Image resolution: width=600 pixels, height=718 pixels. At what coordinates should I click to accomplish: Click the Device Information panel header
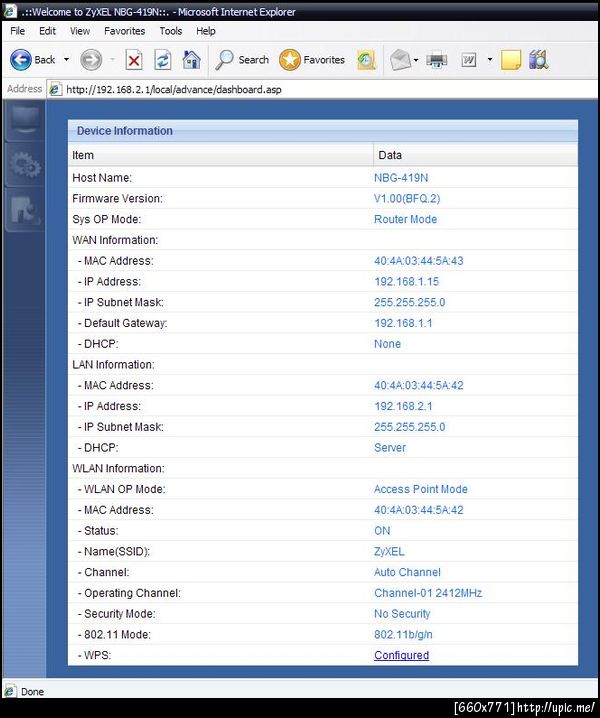coord(323,131)
